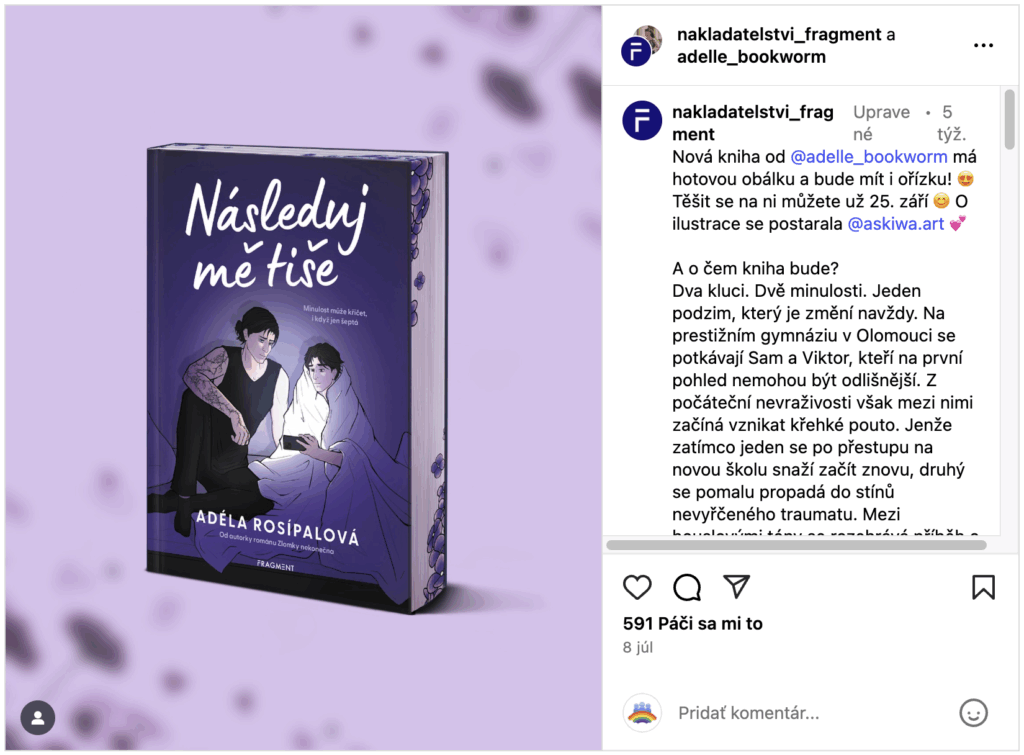Open emoji picker in comment box
This screenshot has width=1024, height=755.
[973, 713]
